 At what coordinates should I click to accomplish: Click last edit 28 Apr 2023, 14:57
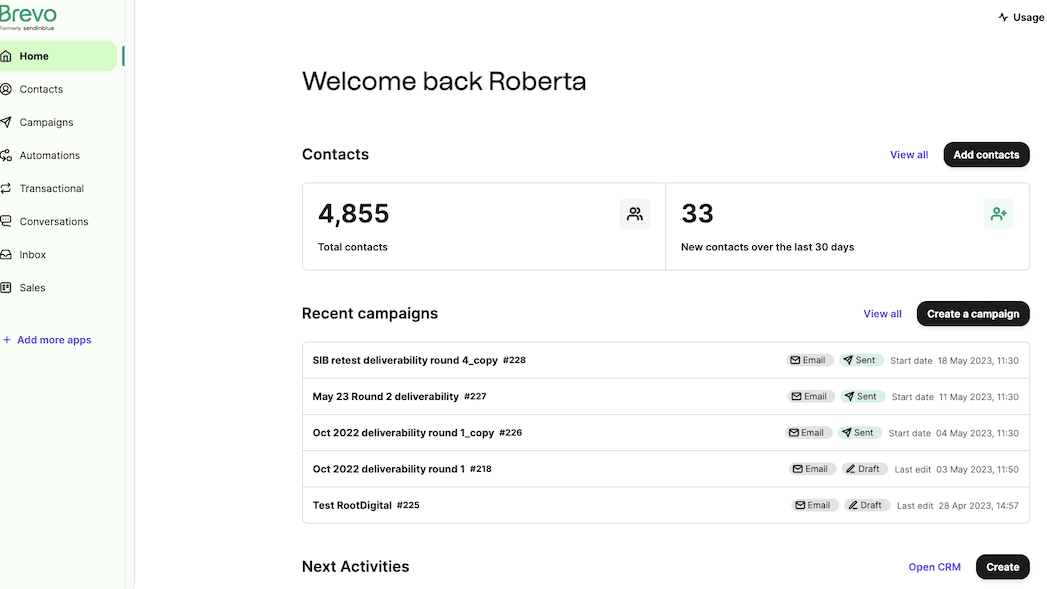point(979,506)
